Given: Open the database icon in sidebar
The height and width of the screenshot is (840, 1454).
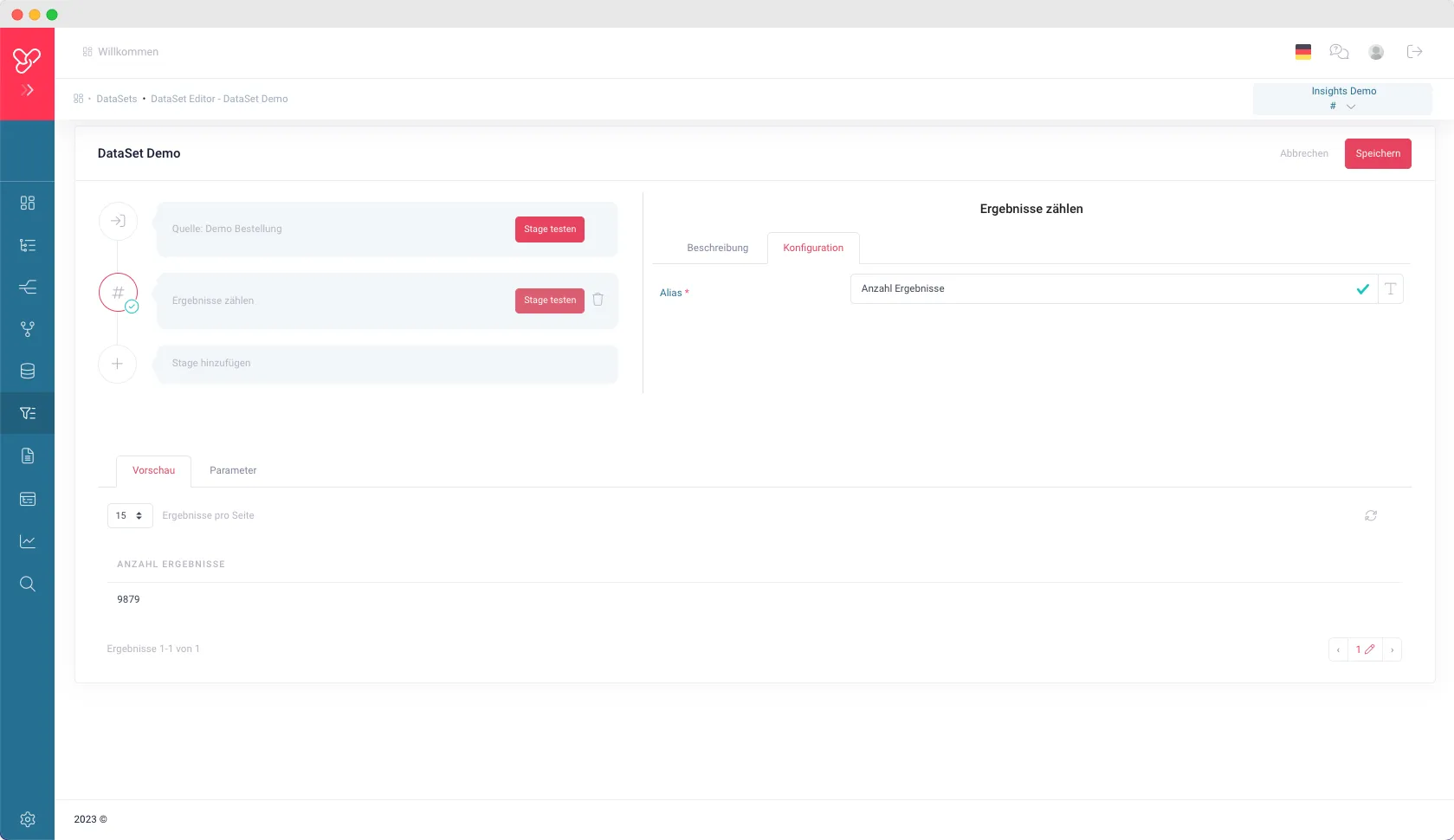Looking at the screenshot, I should click(x=28, y=372).
